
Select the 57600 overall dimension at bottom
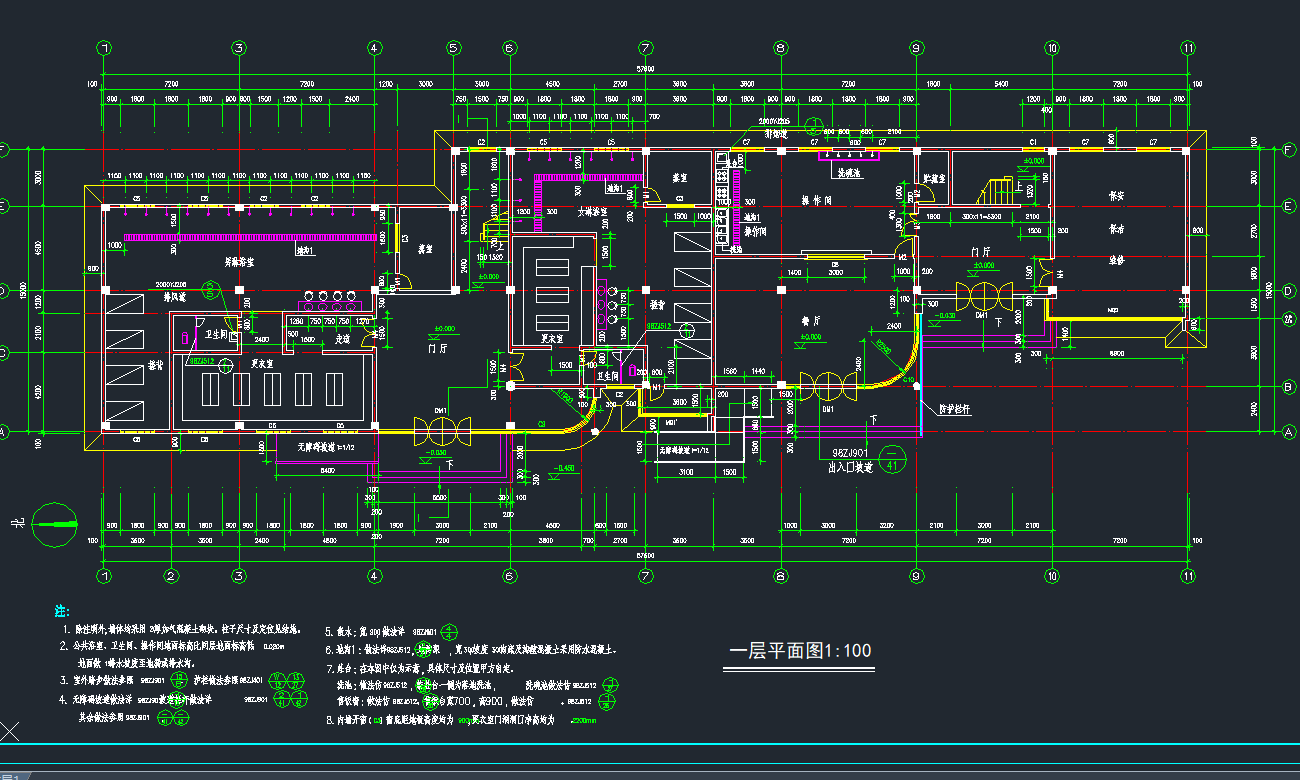pos(646,553)
